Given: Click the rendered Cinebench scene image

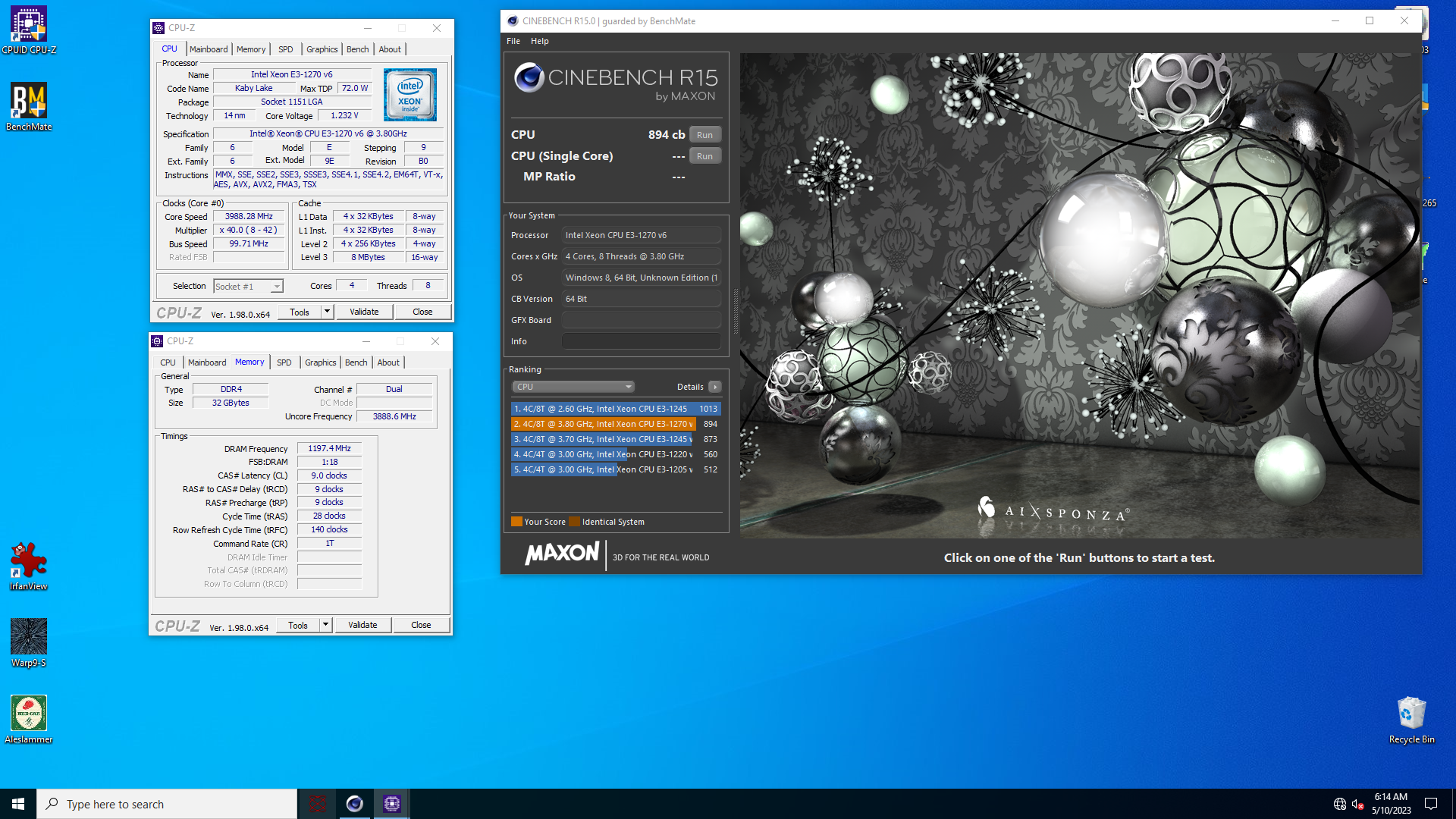Looking at the screenshot, I should (x=1080, y=296).
